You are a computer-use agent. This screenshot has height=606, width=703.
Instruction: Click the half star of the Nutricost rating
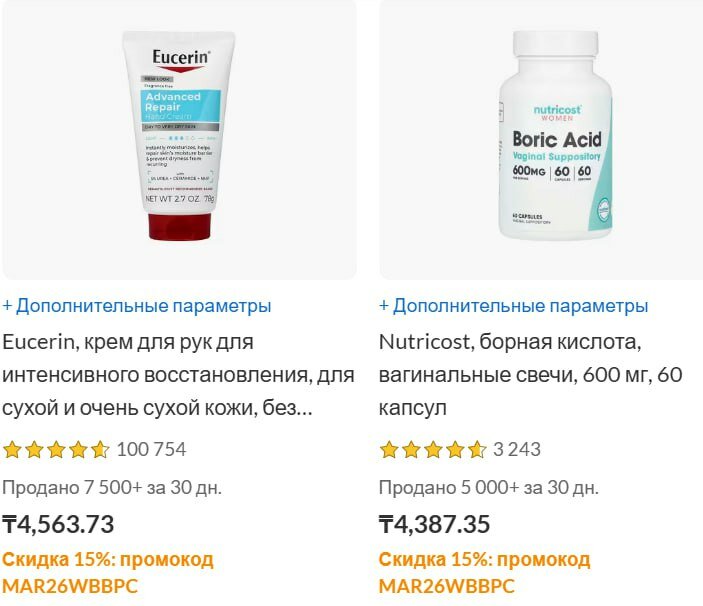pos(477,450)
